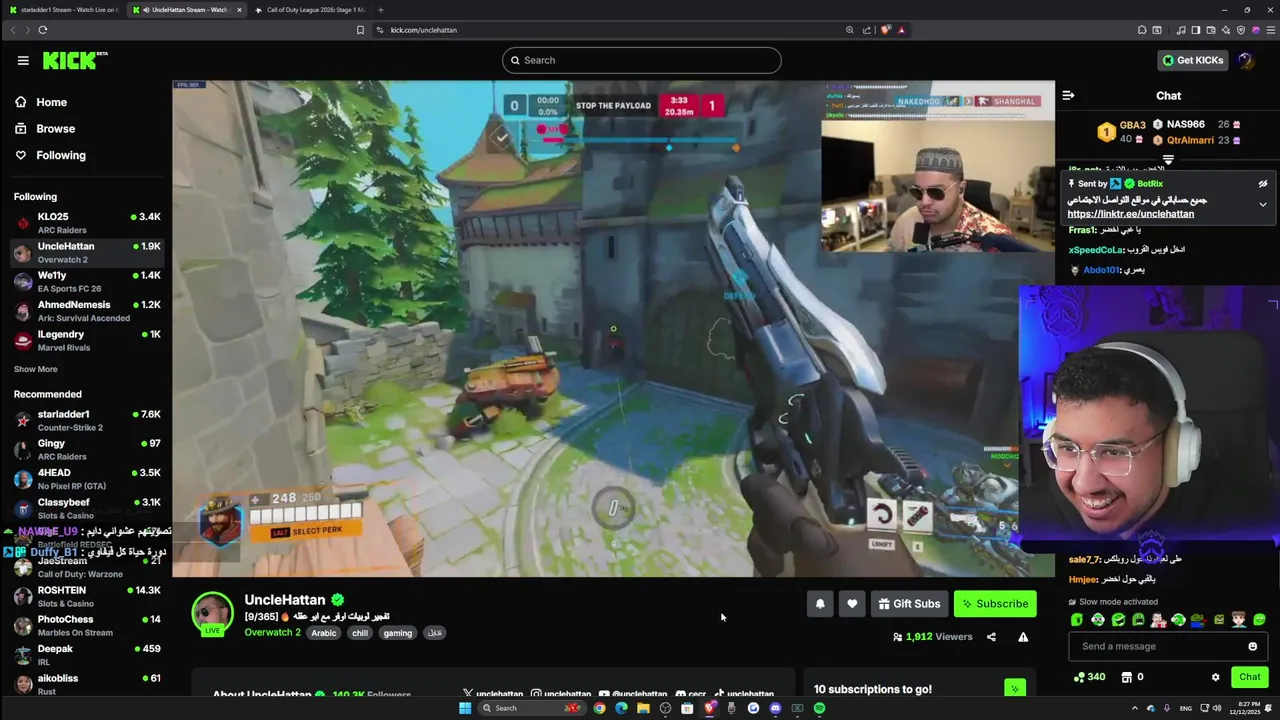Click the gift sub button near subscriptions goal
1280x720 pixels.
(x=1015, y=689)
